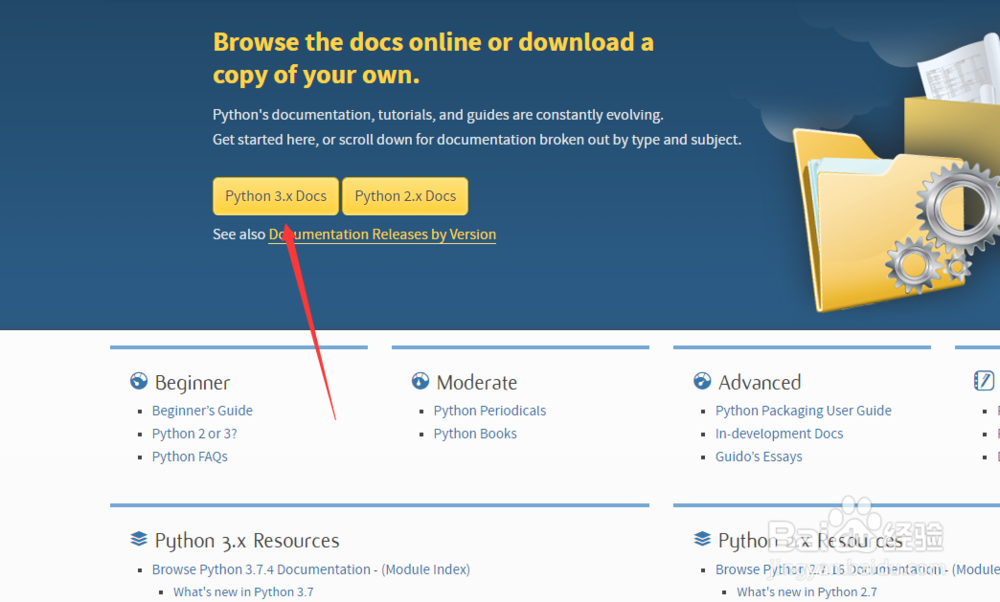The image size is (1000, 602).
Task: Click the Python 2.x Resources heading
Action: pyautogui.click(x=810, y=541)
